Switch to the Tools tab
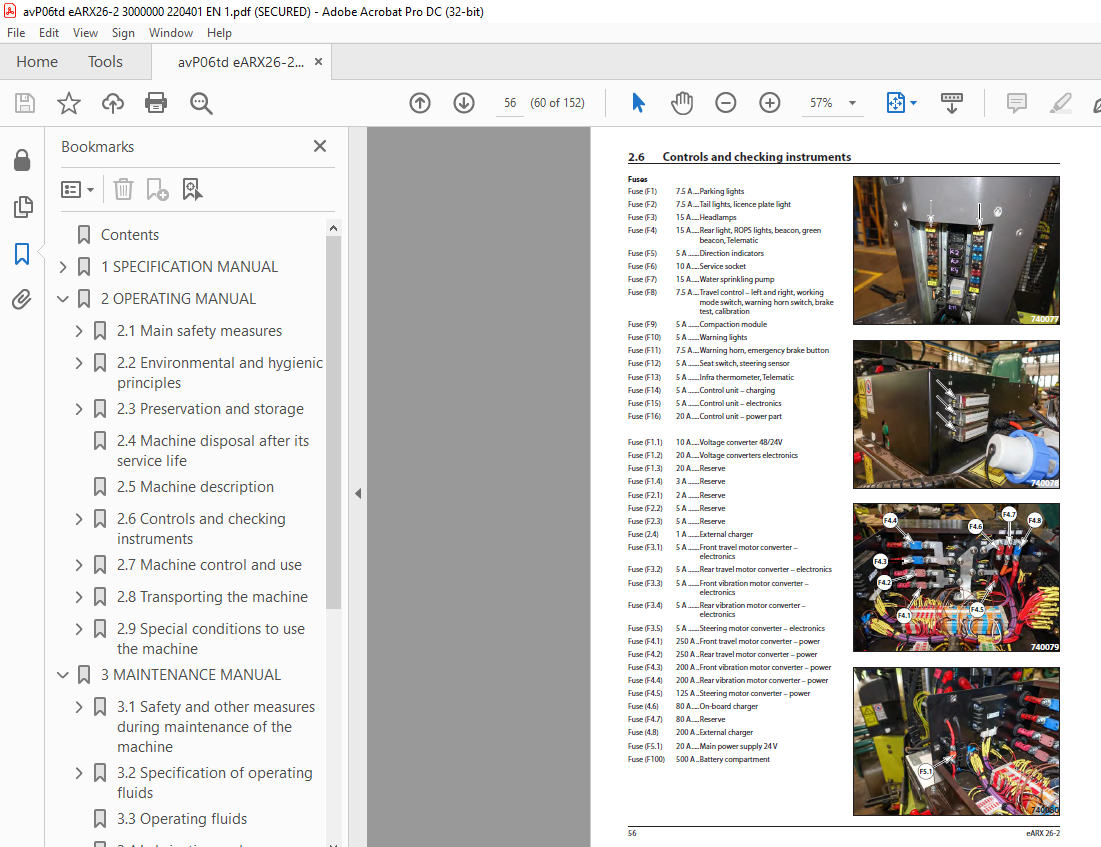The image size is (1101, 847). point(105,62)
